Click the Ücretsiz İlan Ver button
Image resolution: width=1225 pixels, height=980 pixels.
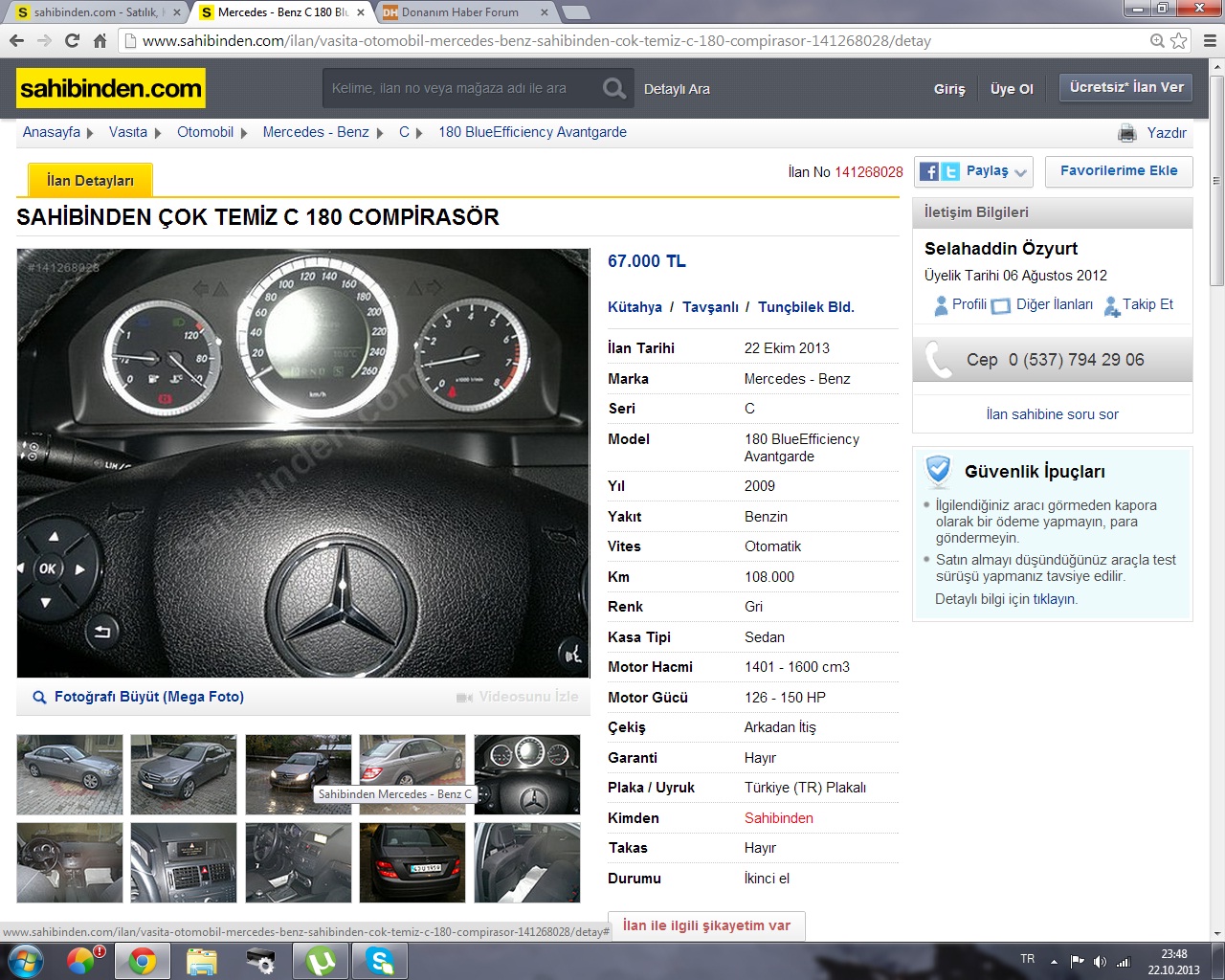(x=1126, y=87)
